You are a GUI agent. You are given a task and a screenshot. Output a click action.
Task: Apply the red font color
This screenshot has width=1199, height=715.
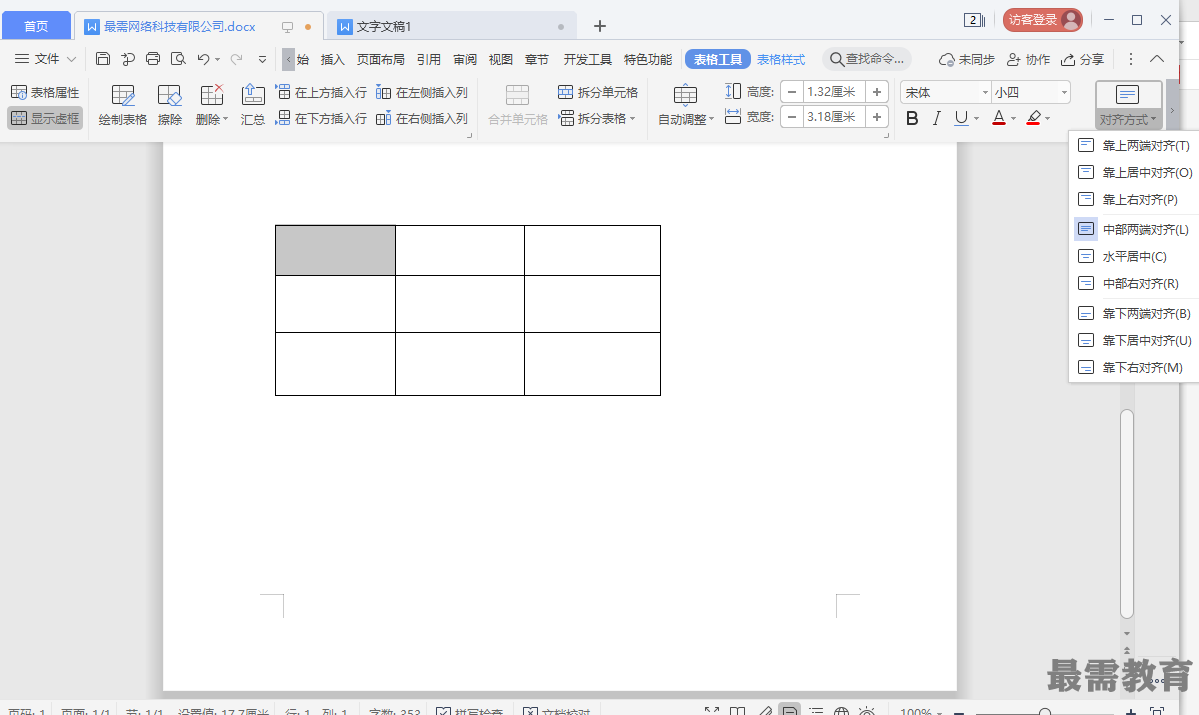[999, 119]
